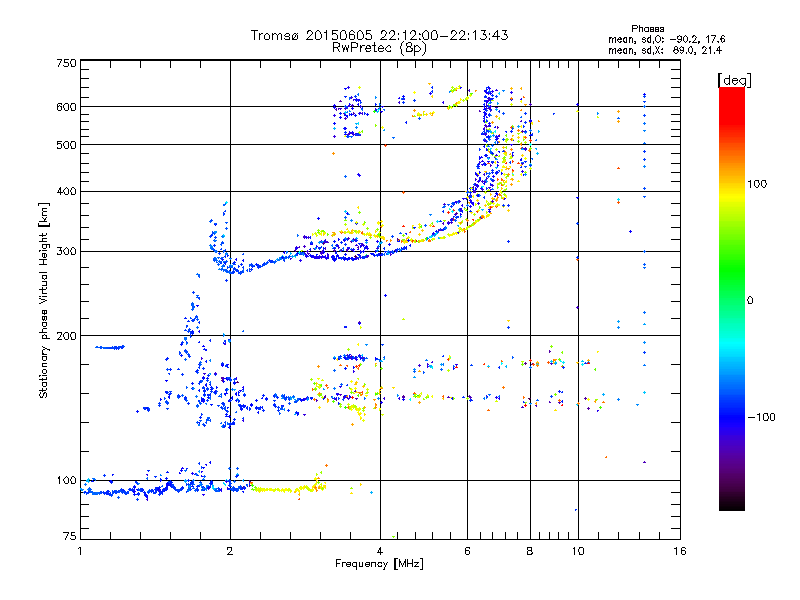Click the '-100' colorbar tick label

761,417
